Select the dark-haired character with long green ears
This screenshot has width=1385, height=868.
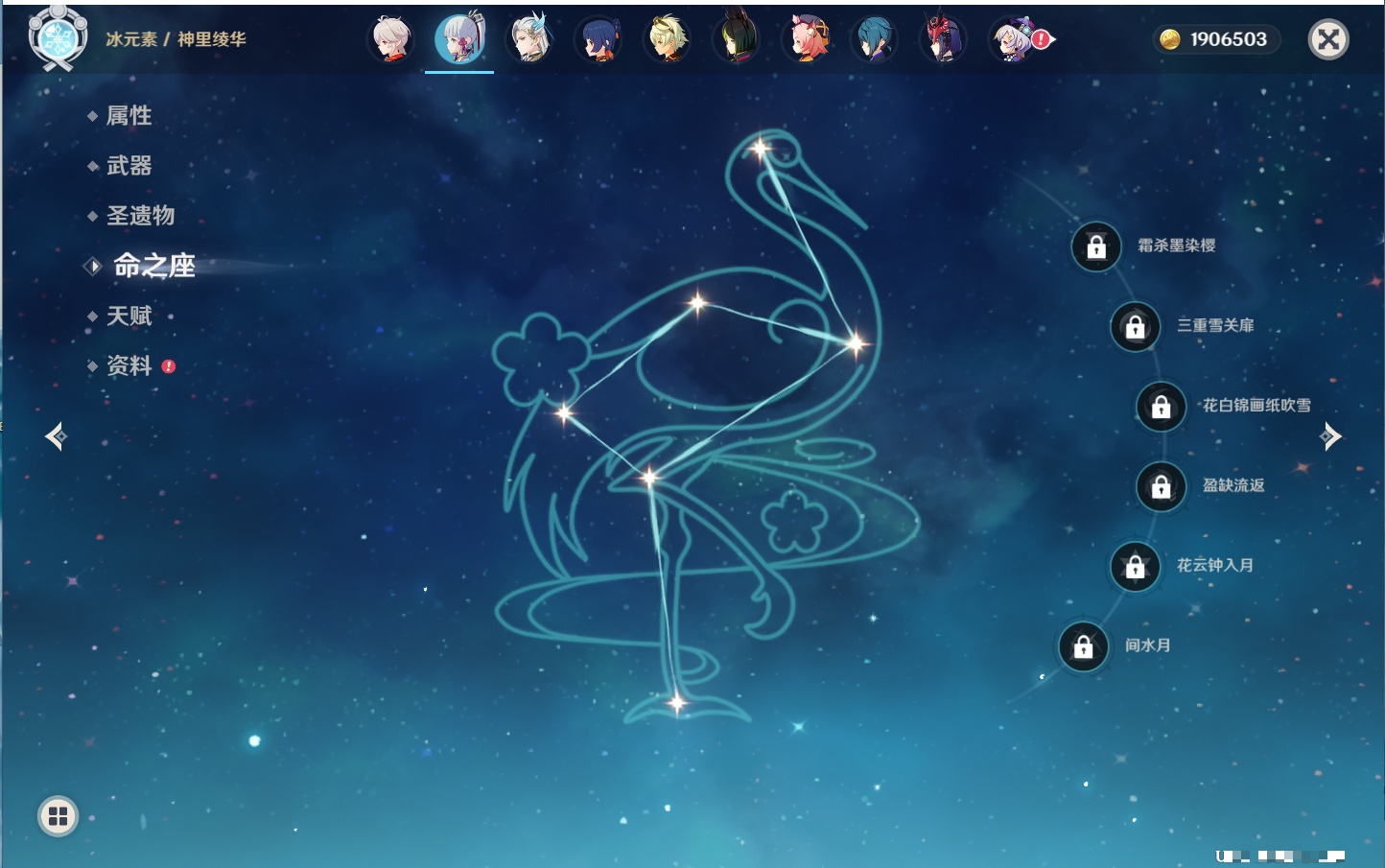point(737,40)
